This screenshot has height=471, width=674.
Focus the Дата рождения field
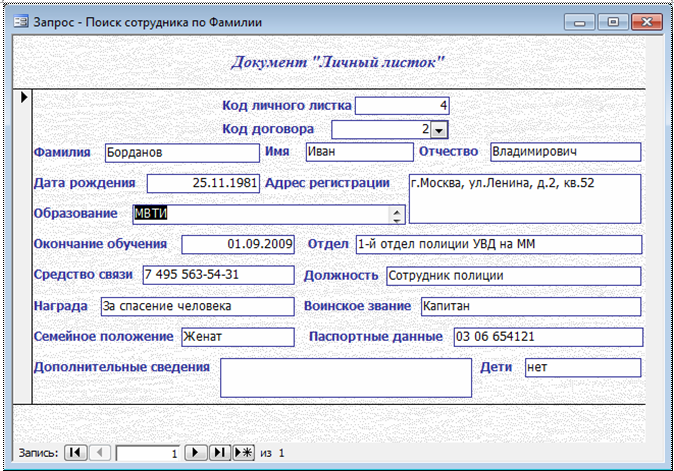point(203,183)
